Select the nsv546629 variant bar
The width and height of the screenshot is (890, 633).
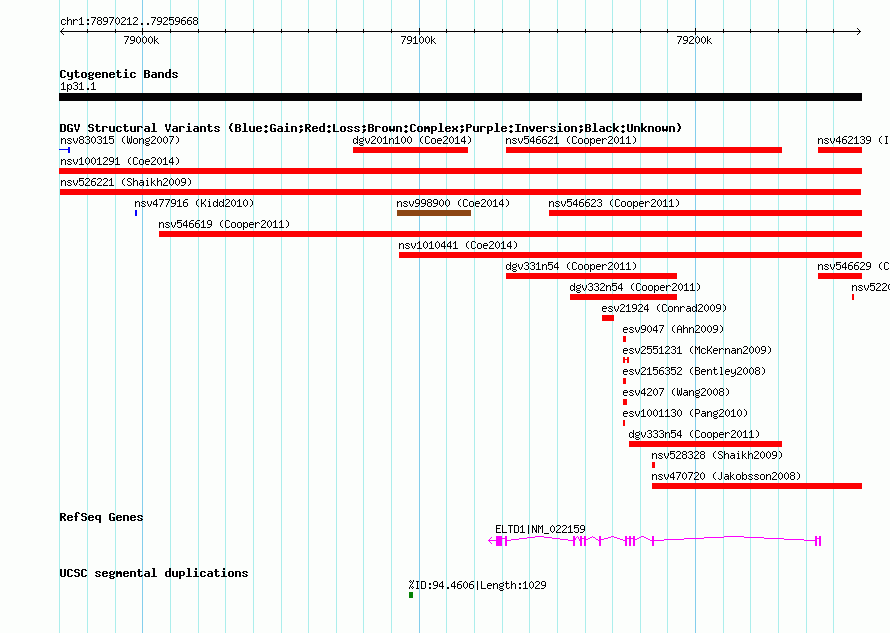click(840, 276)
